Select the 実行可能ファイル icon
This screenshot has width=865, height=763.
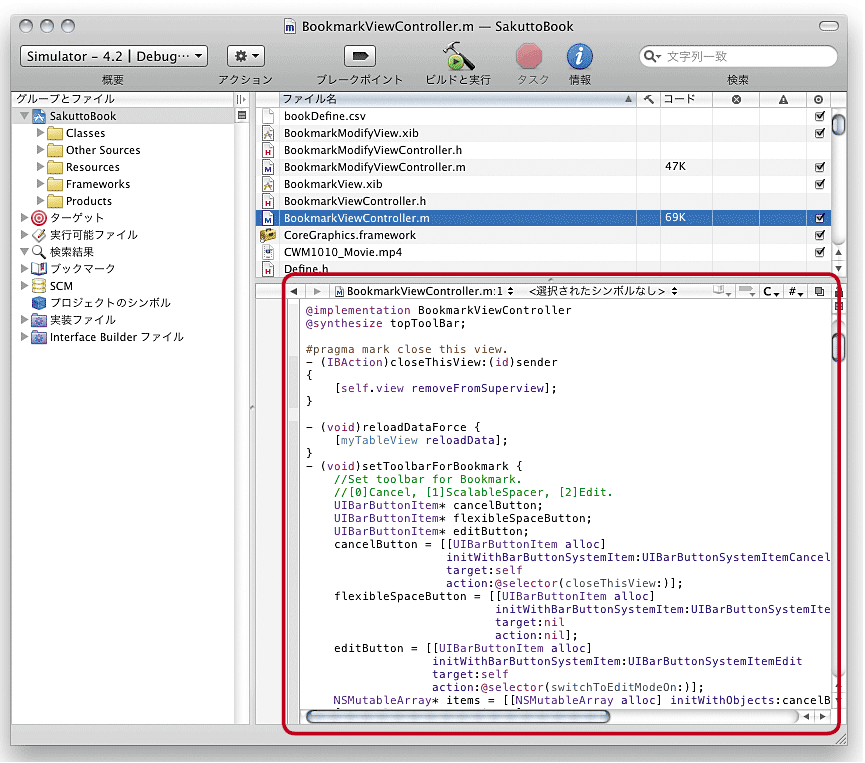[39, 235]
